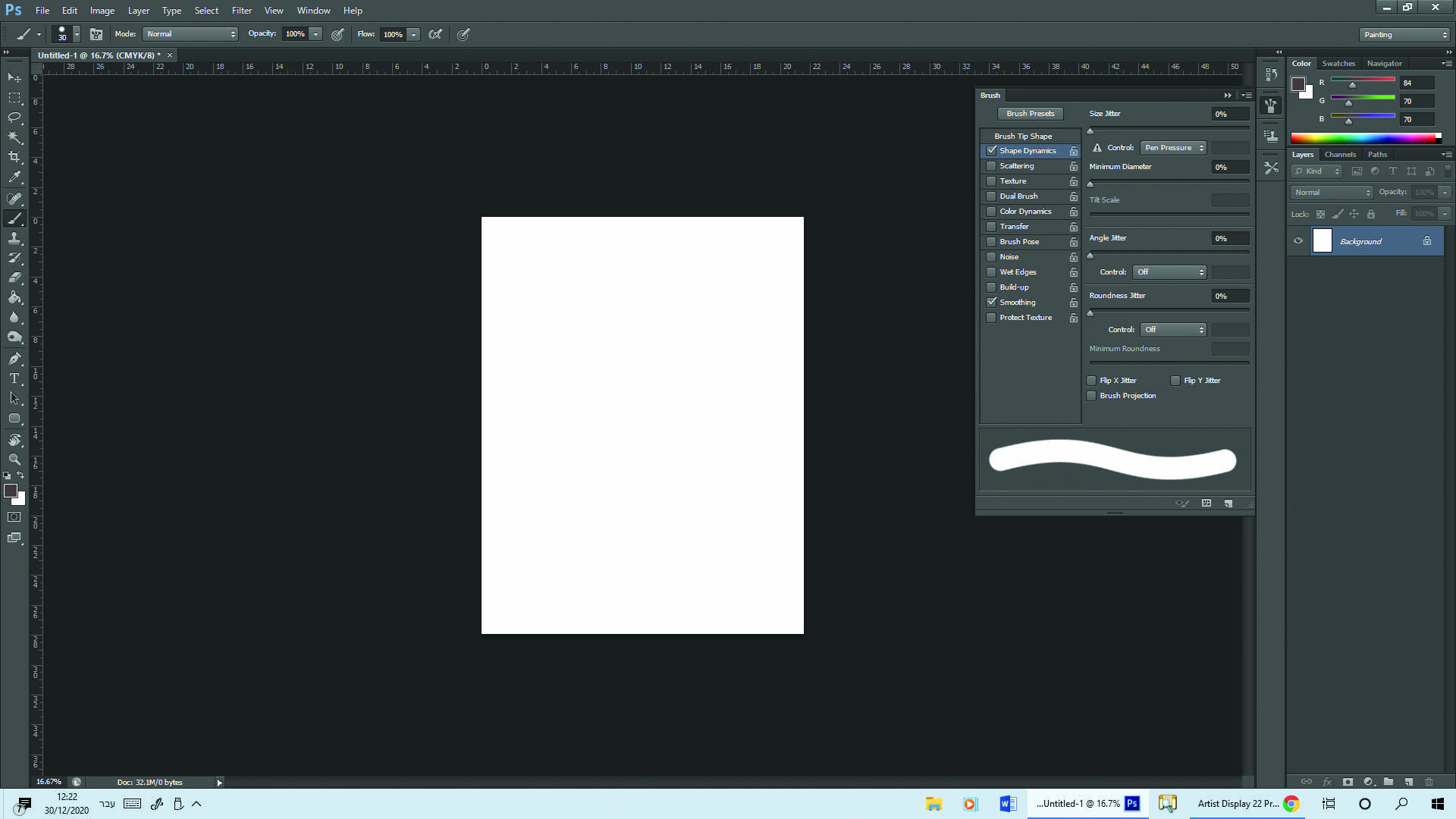This screenshot has width=1456, height=819.
Task: Open the Pen Pressure control dropdown
Action: coord(1173,148)
